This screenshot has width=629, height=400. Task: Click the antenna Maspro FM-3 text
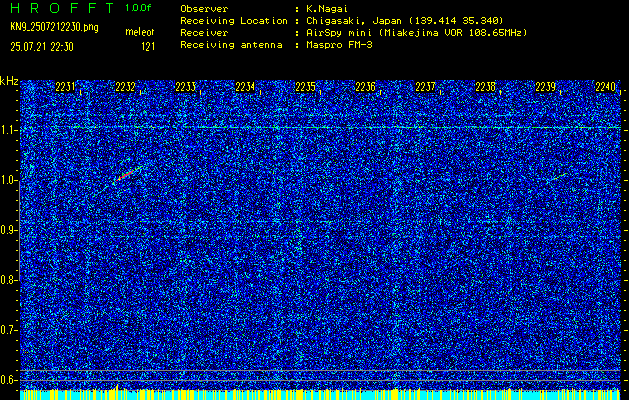click(x=339, y=45)
